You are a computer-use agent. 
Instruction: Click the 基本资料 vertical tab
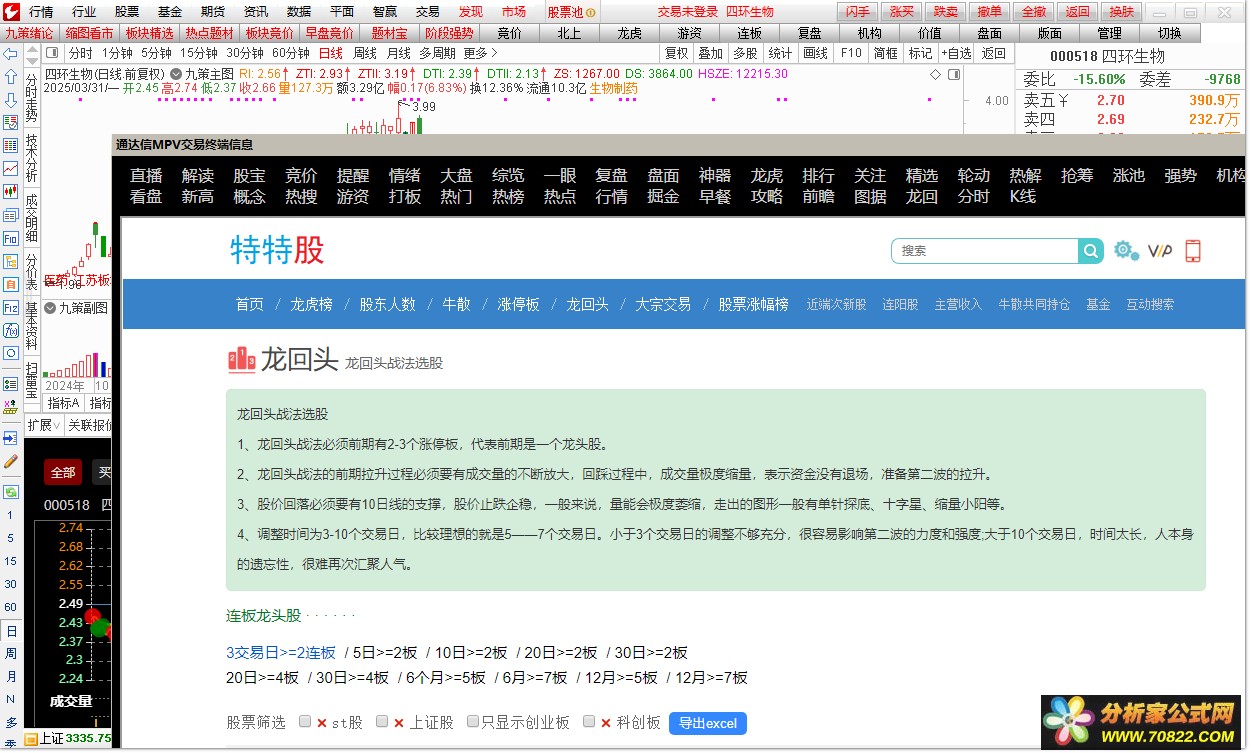[x=31, y=327]
